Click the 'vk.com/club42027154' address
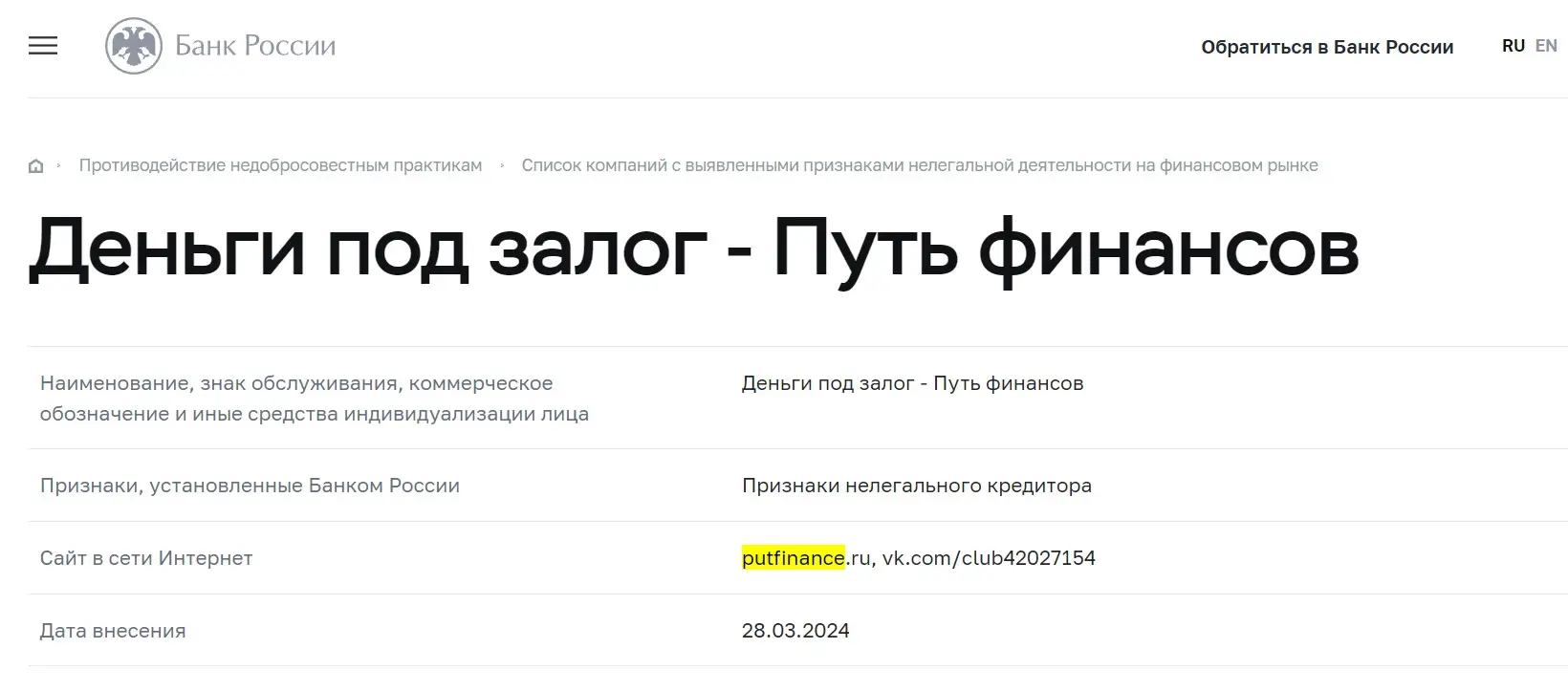1568x692 pixels. 989,558
